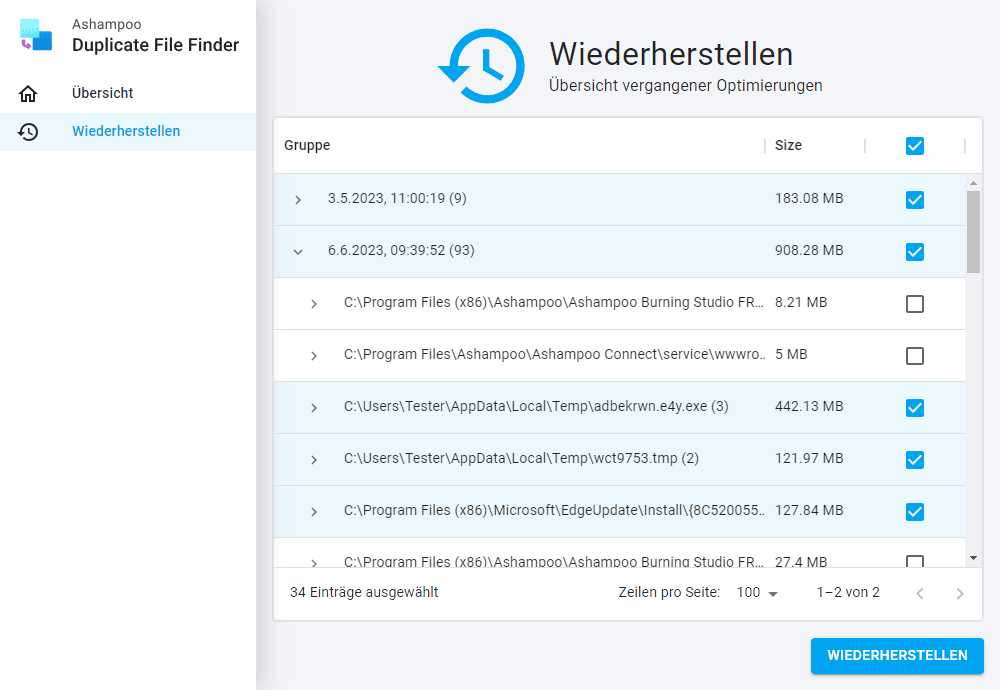Click the Ashampoo Connect service path text
Screen dimensions: 1000x690
tap(554, 355)
